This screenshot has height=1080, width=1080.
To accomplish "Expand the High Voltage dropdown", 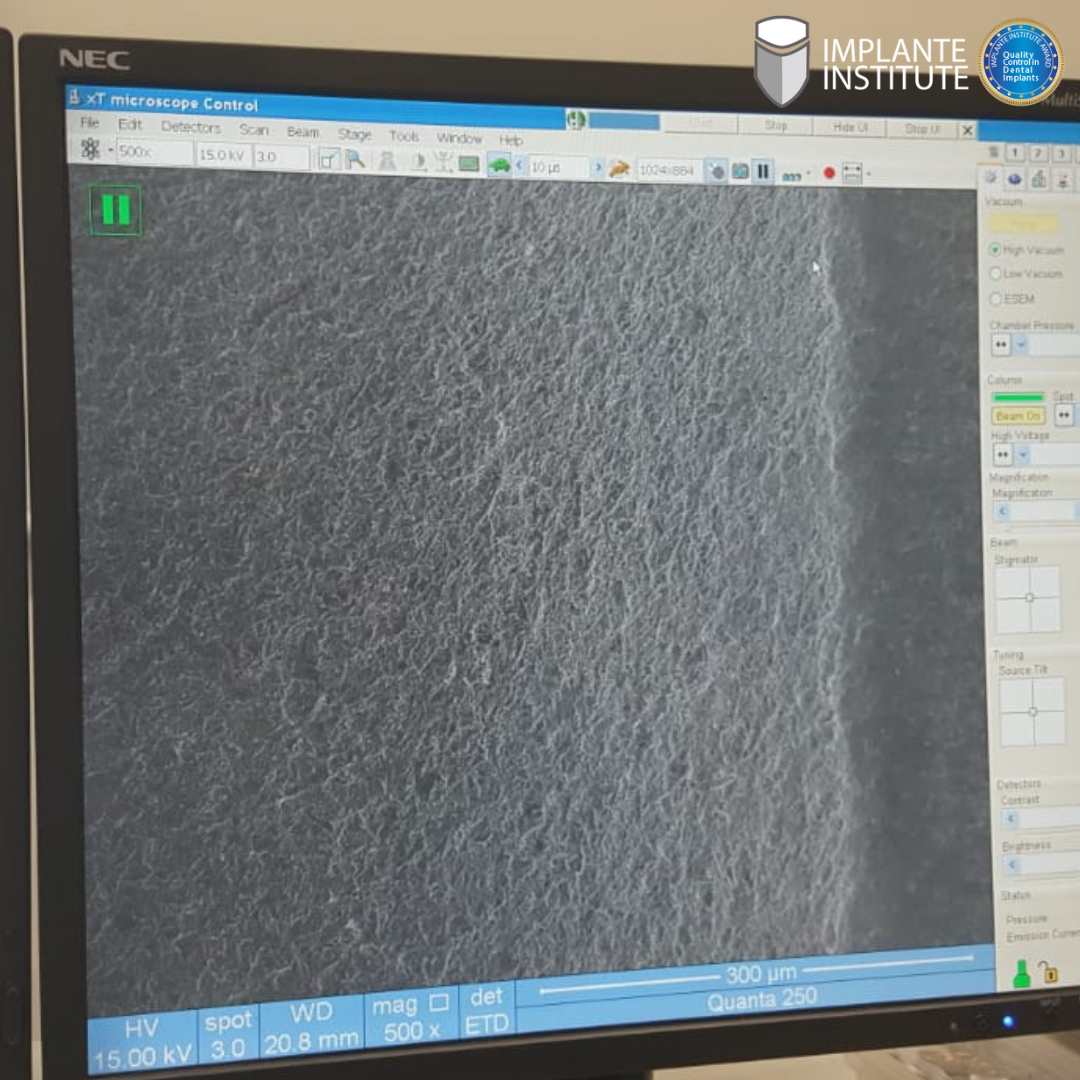I will point(1022,455).
